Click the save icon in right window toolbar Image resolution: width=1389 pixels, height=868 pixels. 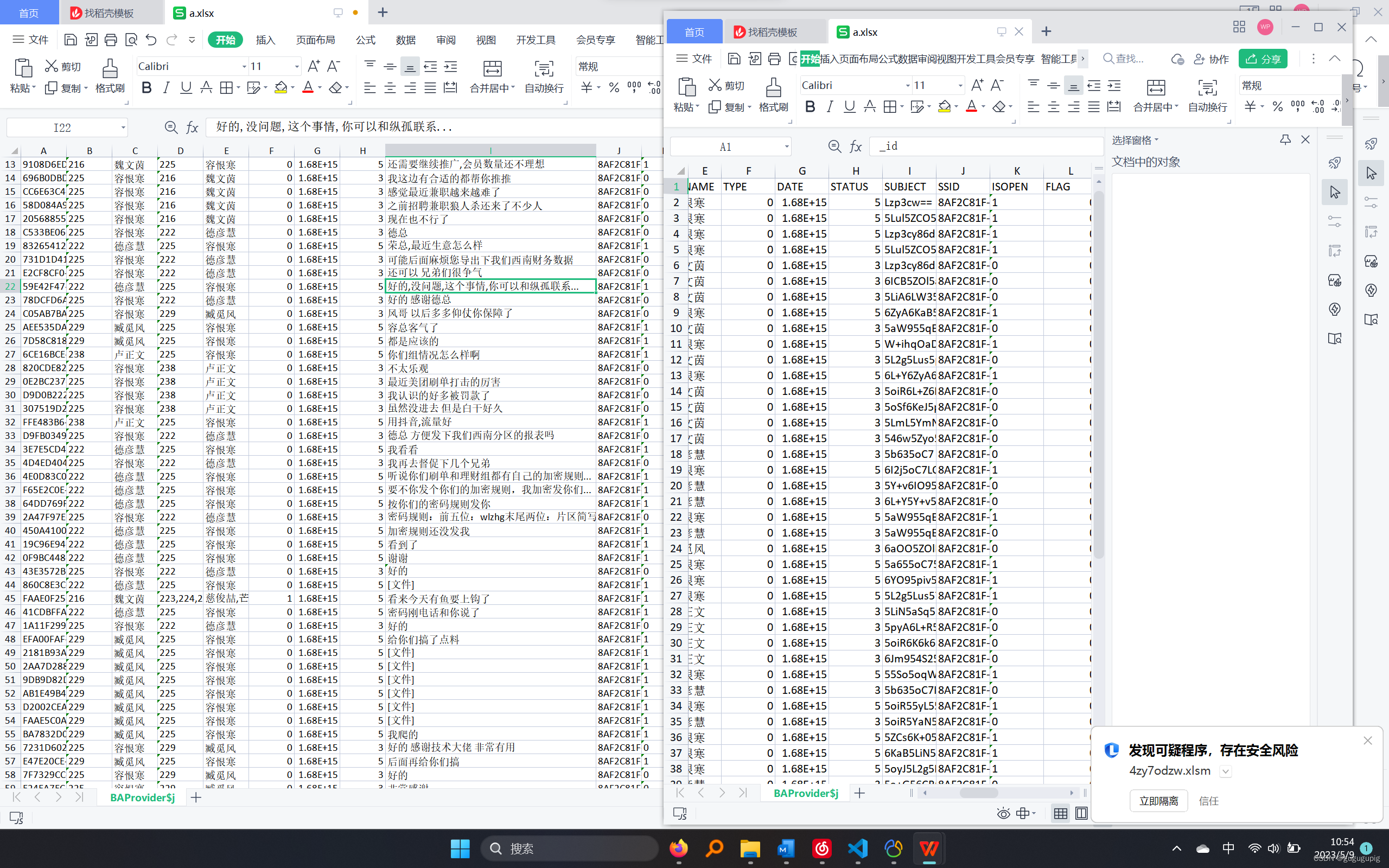734,59
